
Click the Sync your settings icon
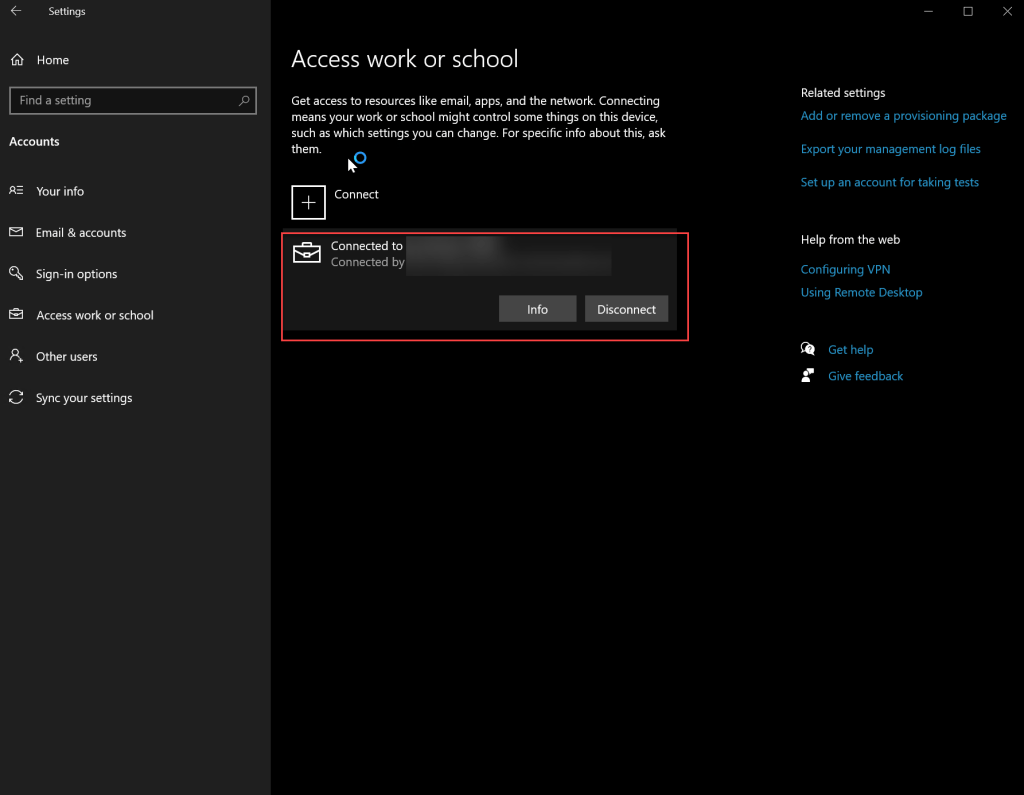click(x=16, y=398)
